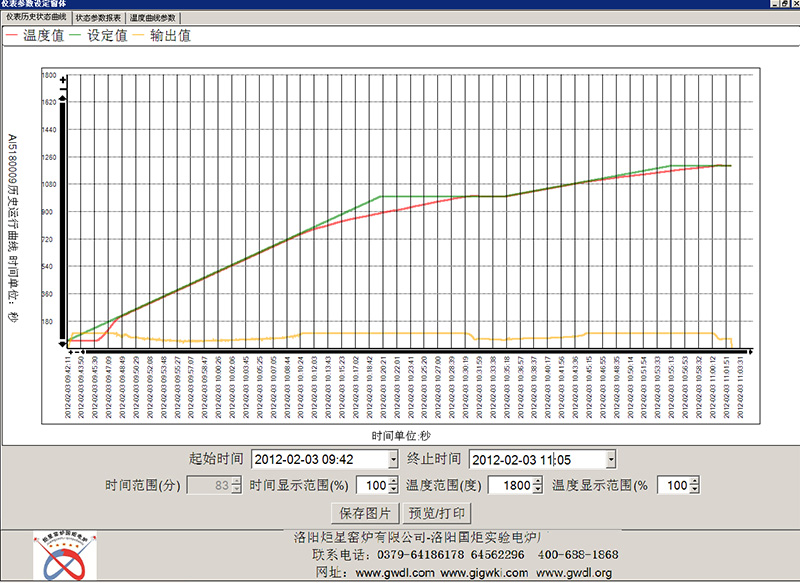
Task: Switch to the 状态参数报表 tab
Action: 98,17
